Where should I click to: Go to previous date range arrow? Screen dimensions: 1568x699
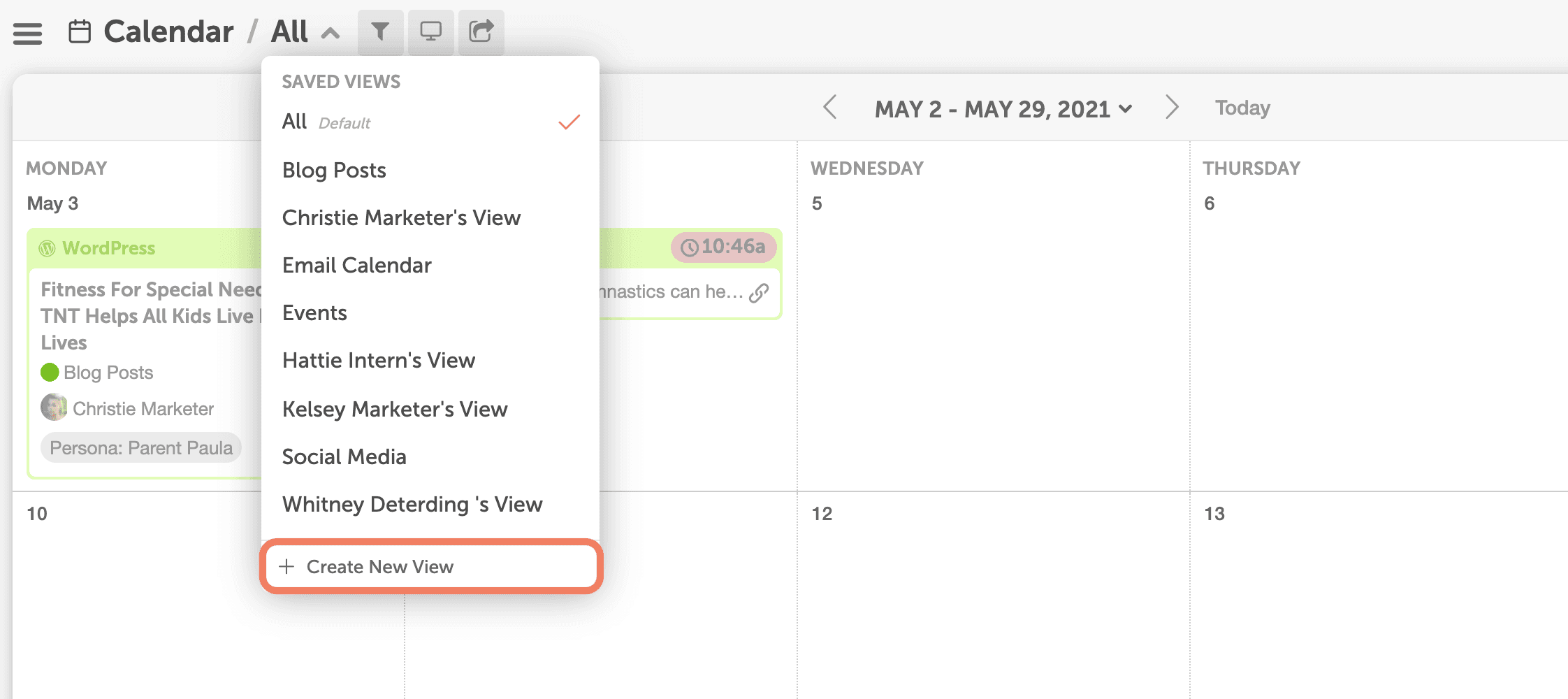(829, 108)
